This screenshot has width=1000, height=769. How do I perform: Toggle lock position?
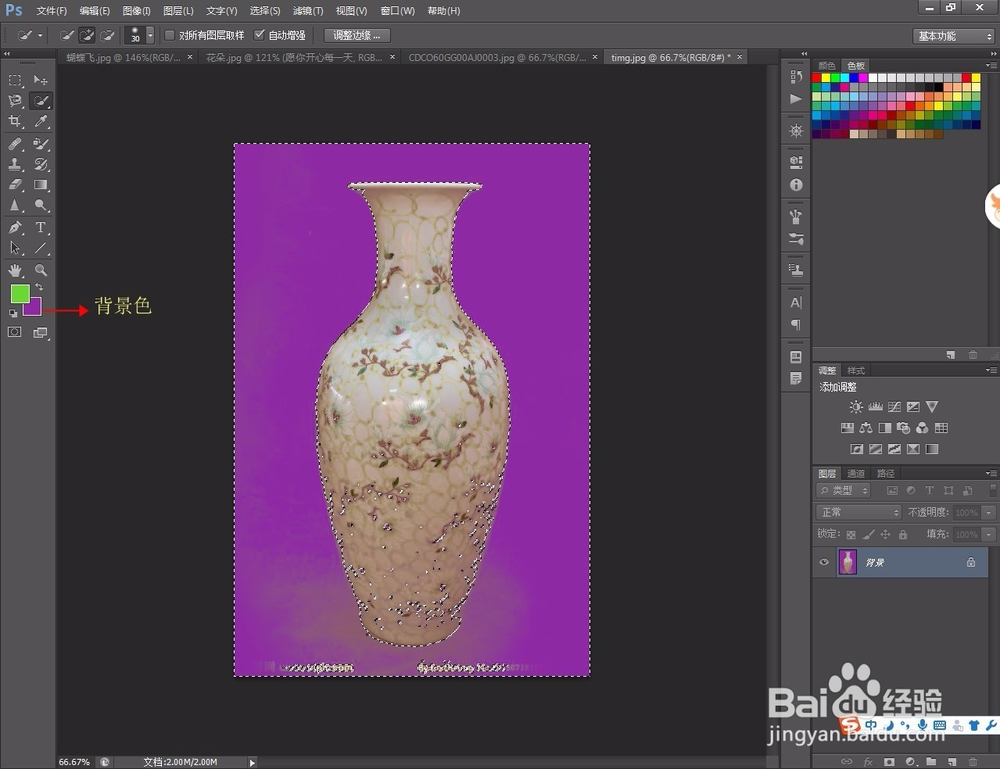tap(885, 534)
